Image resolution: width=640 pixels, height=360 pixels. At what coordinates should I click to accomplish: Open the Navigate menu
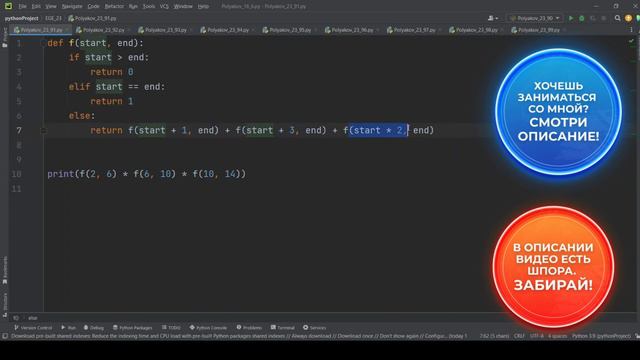coord(72,7)
